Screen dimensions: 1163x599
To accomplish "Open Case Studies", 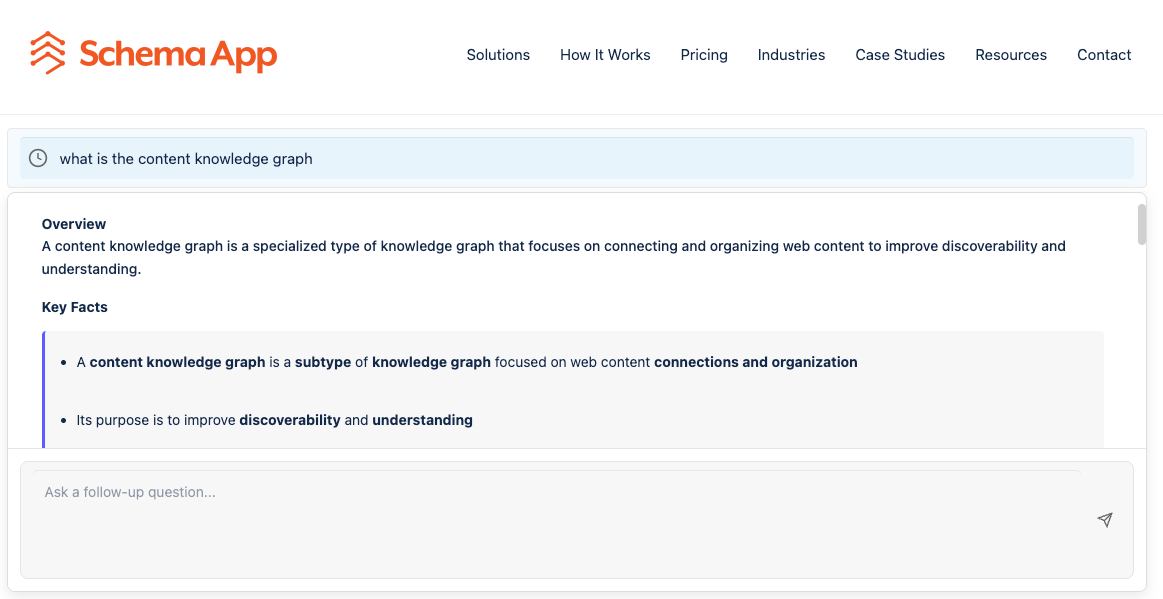I will click(900, 55).
